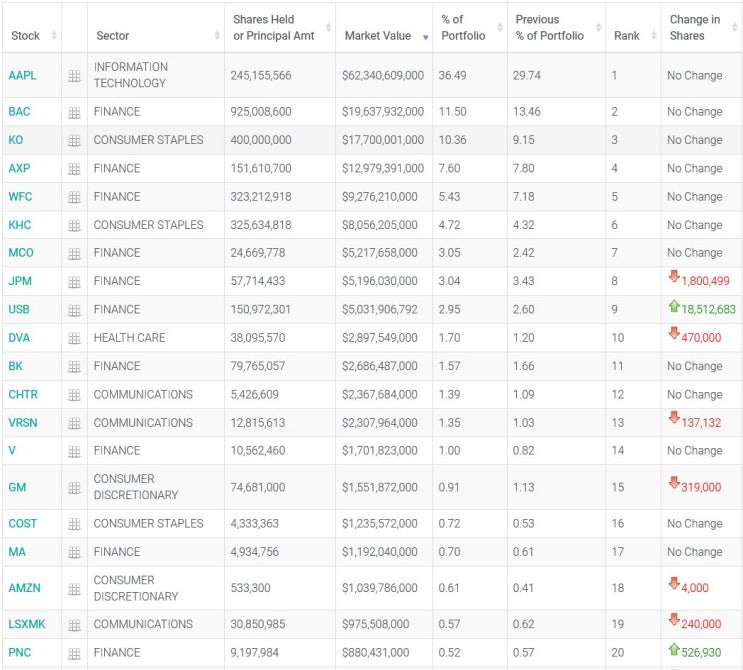Open the KO stock link
The width and height of the screenshot is (743, 670).
[16, 140]
